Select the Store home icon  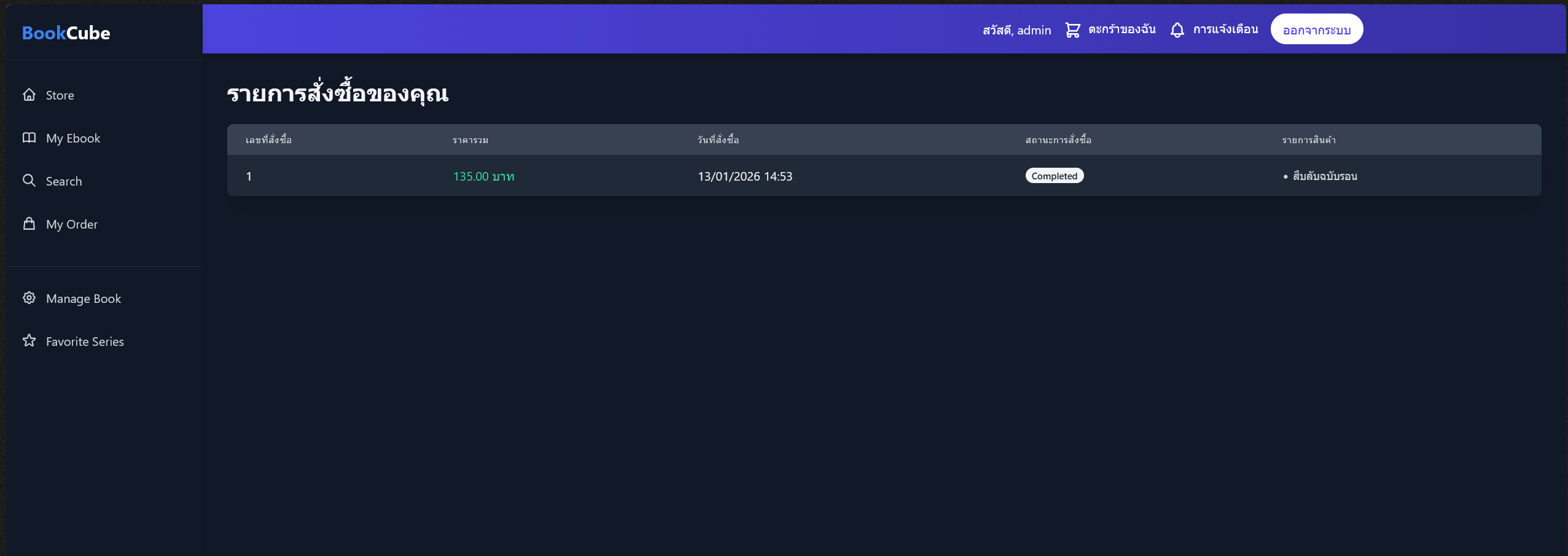point(29,94)
